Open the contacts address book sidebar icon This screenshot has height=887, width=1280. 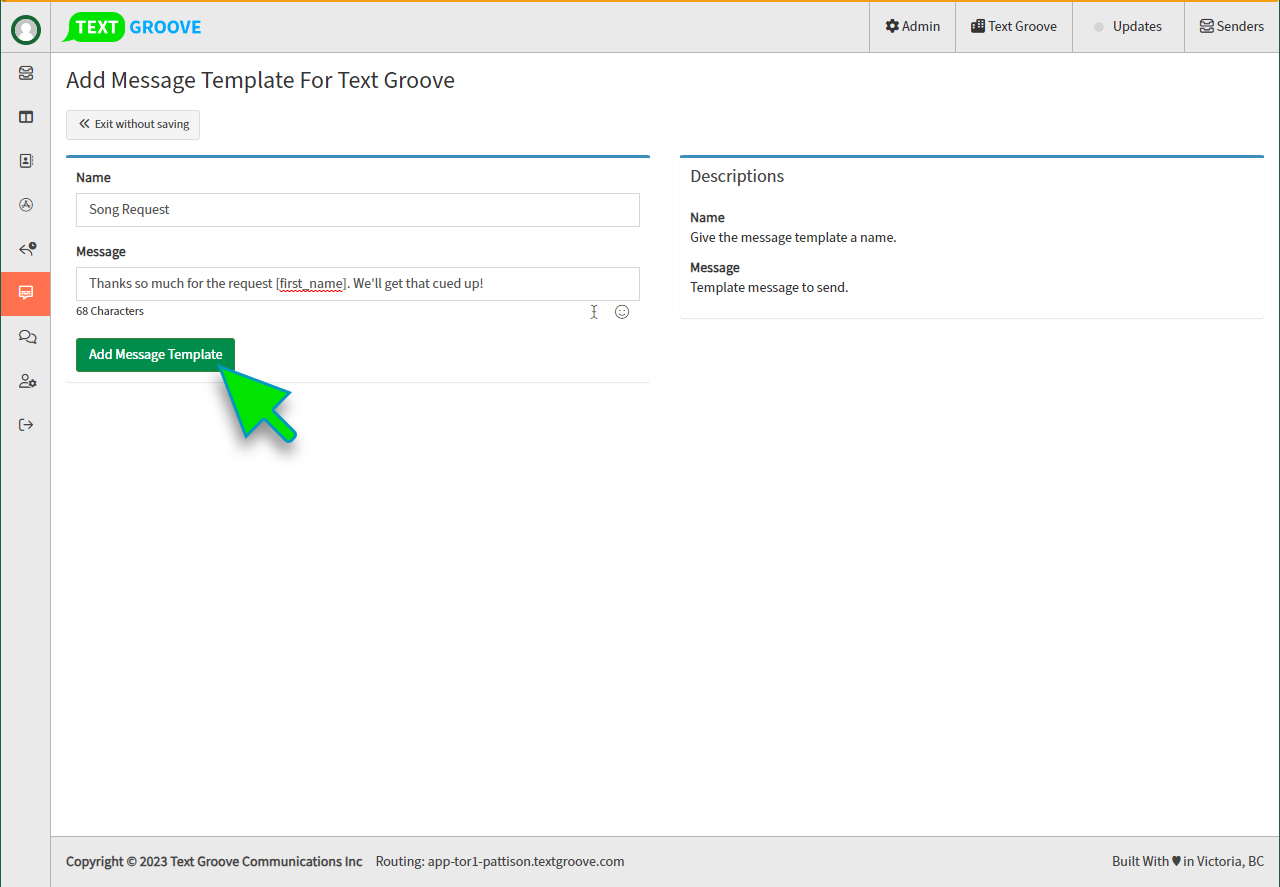tap(26, 161)
